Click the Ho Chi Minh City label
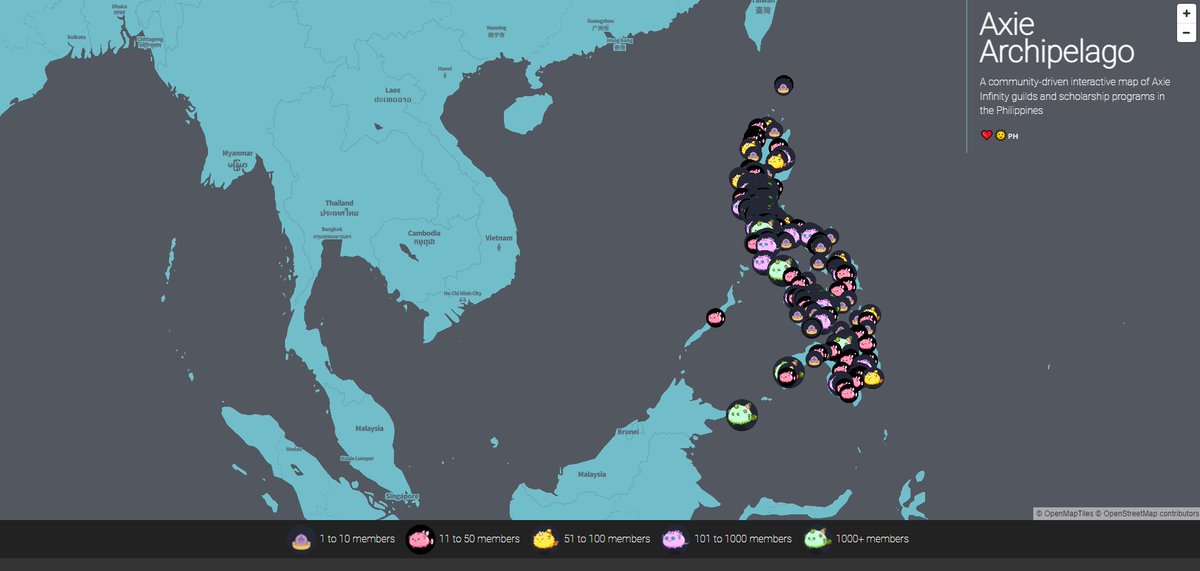This screenshot has width=1200, height=571. (461, 295)
